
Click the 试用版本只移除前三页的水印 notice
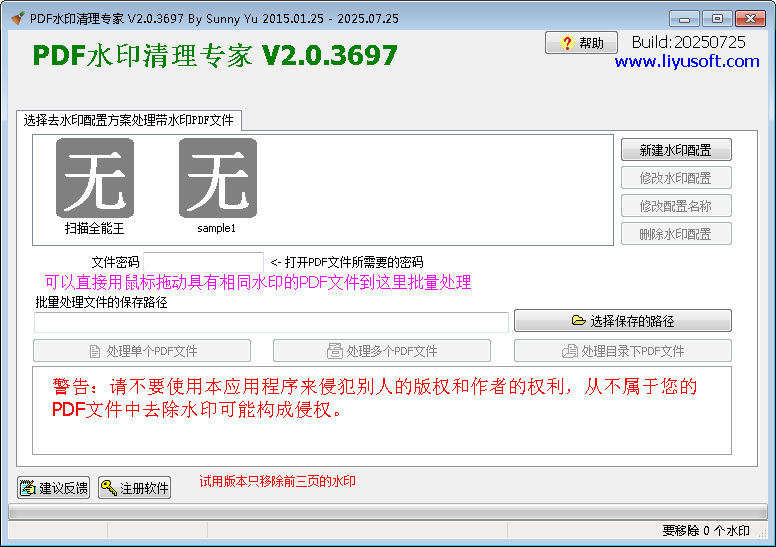(x=277, y=481)
